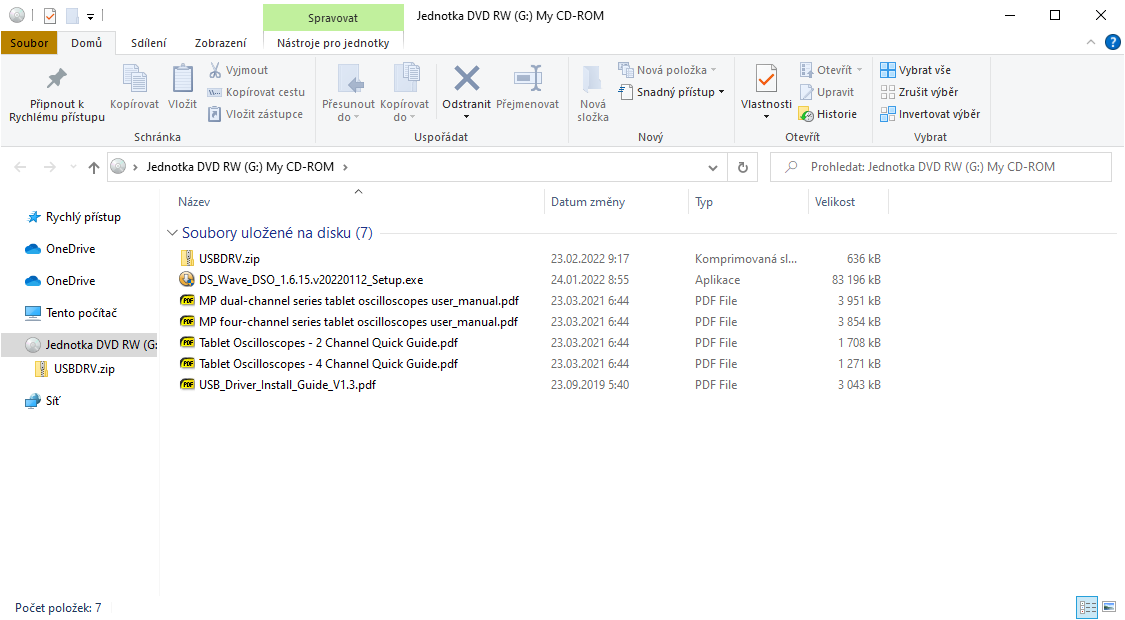
Task: Click the Nová složka folder icon
Action: coord(592,78)
